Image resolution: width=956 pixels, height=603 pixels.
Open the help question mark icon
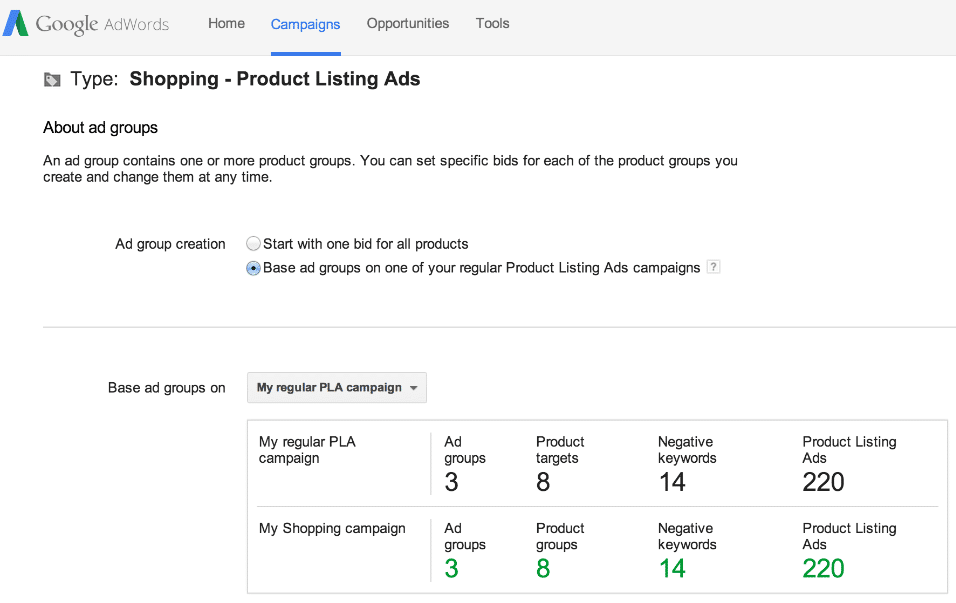713,267
